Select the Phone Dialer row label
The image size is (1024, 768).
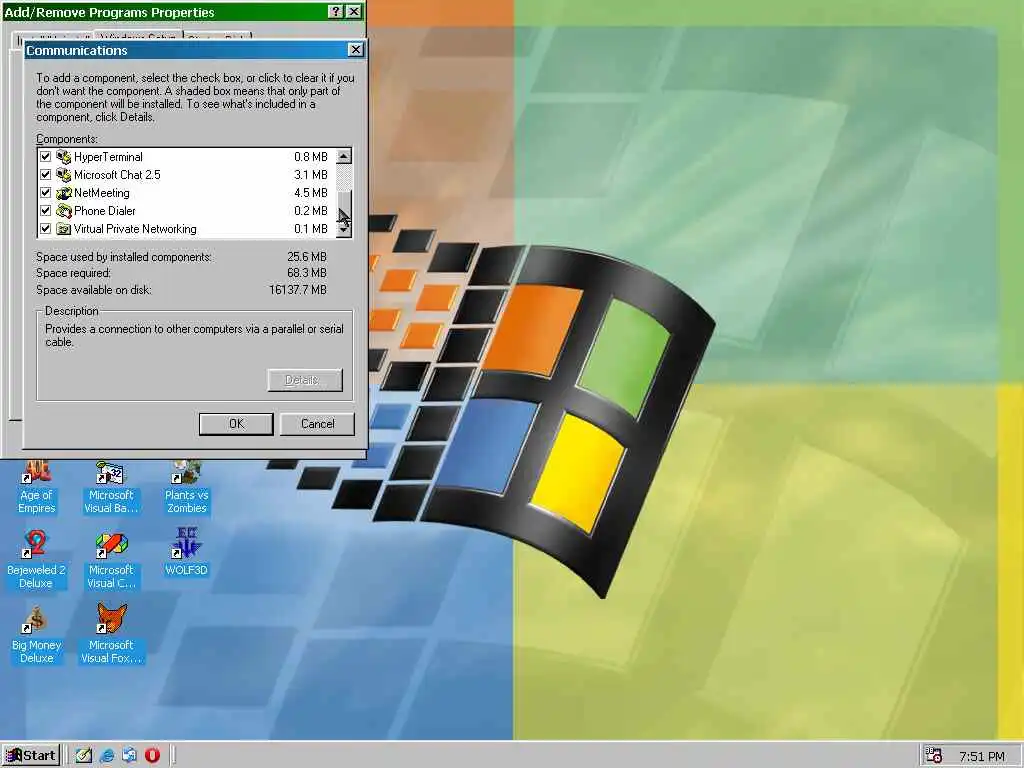pos(104,211)
